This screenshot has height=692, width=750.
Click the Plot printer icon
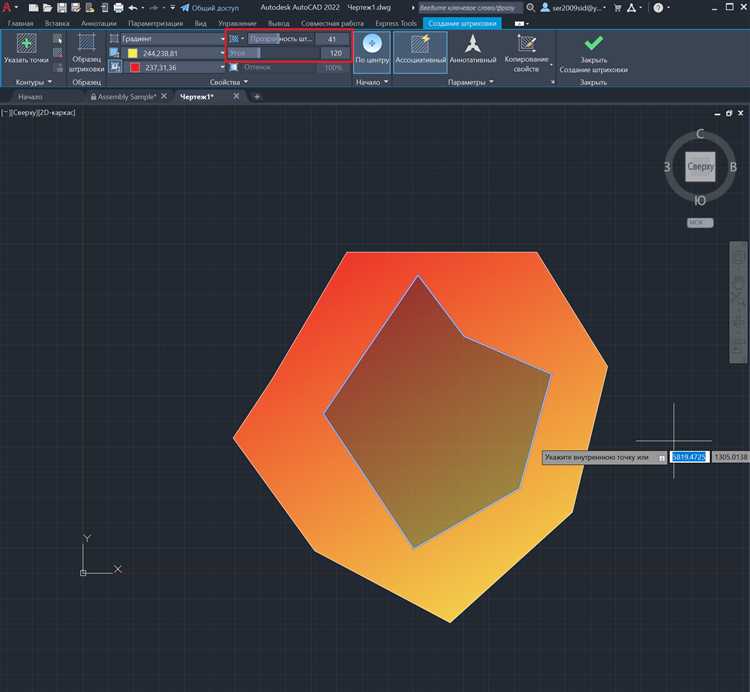point(118,8)
